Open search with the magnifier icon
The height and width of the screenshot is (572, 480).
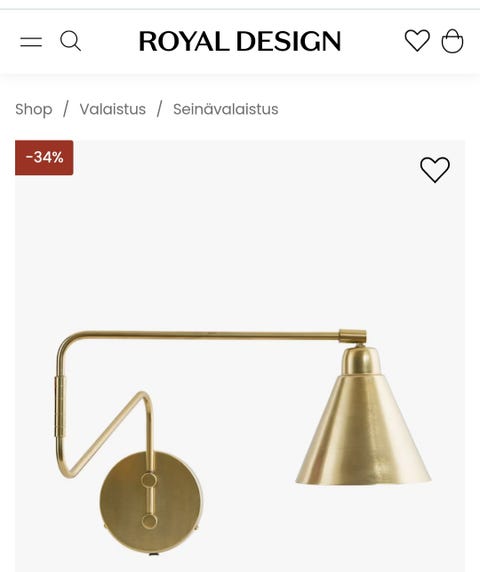tap(70, 41)
